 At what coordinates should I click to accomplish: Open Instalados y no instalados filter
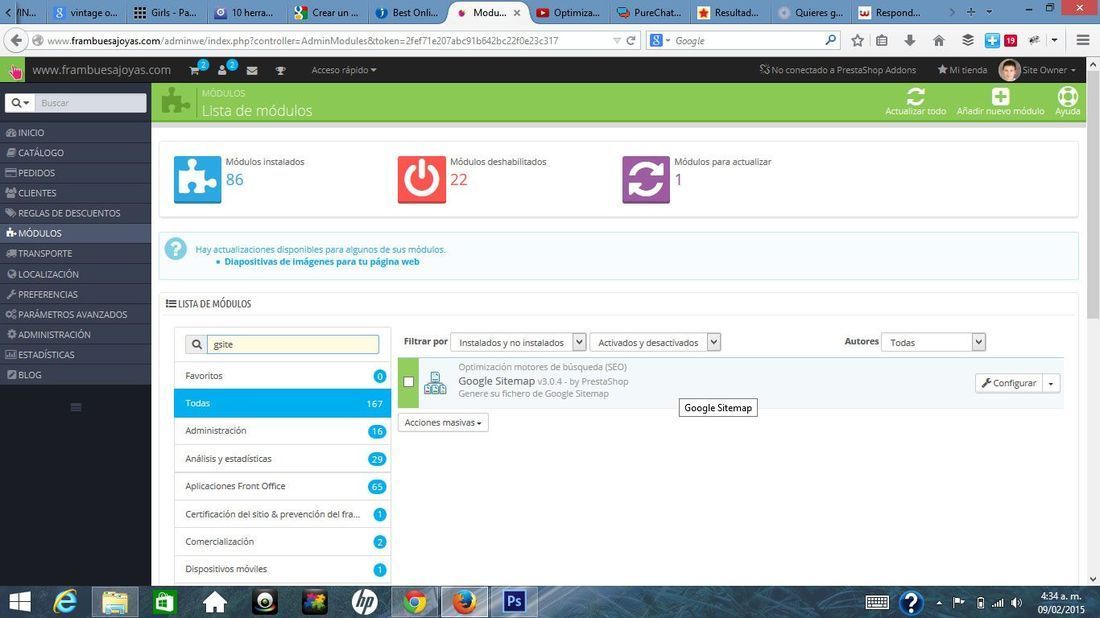[x=518, y=342]
